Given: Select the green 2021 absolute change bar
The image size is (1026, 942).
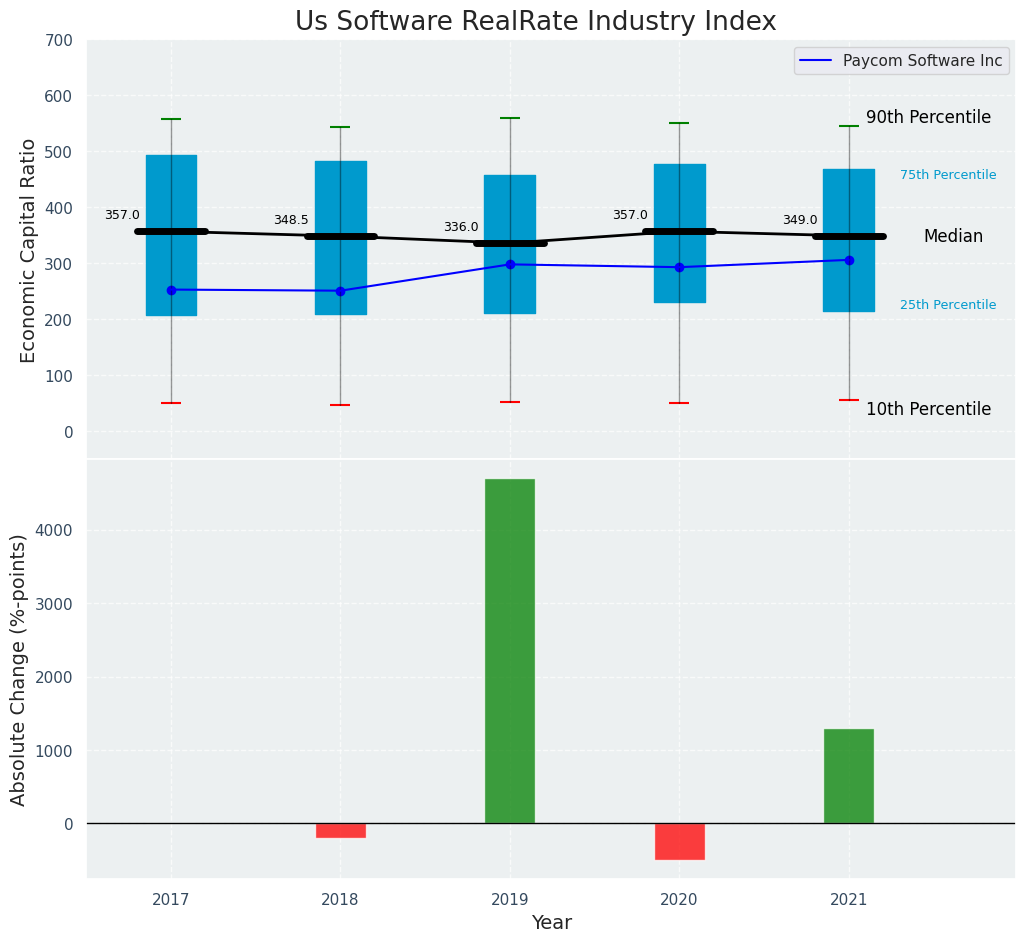Looking at the screenshot, I should tap(849, 776).
